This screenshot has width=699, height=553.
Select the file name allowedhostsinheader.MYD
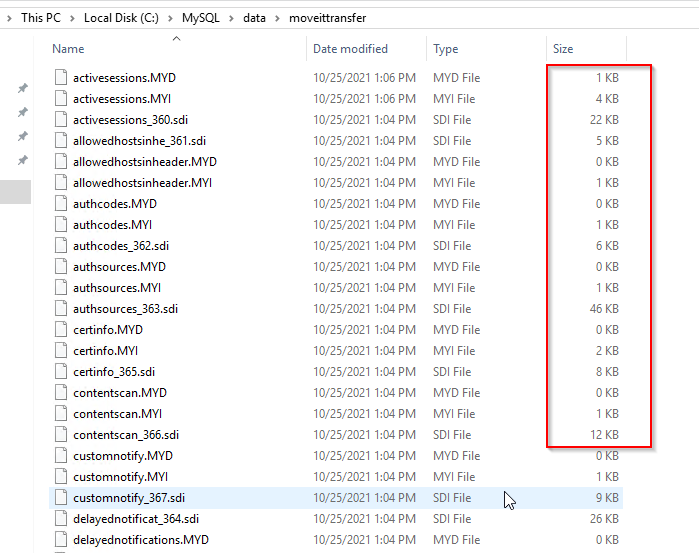(145, 161)
